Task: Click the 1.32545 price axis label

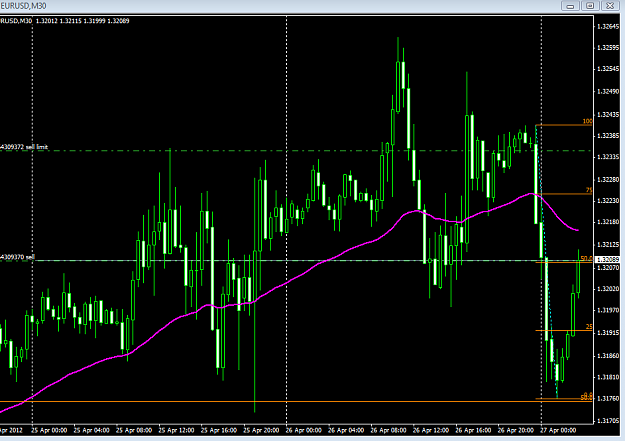Action: coord(608,69)
